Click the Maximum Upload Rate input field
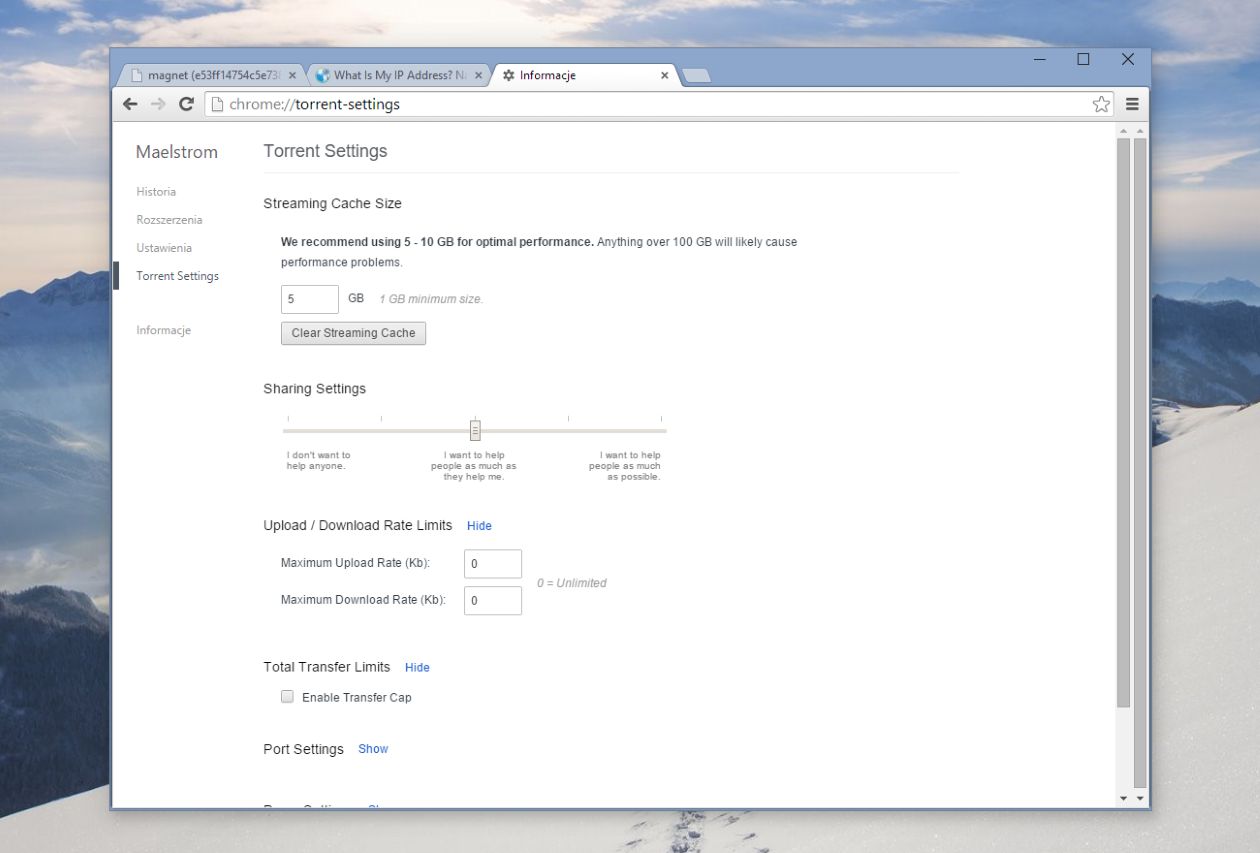The height and width of the screenshot is (853, 1260). 493,564
